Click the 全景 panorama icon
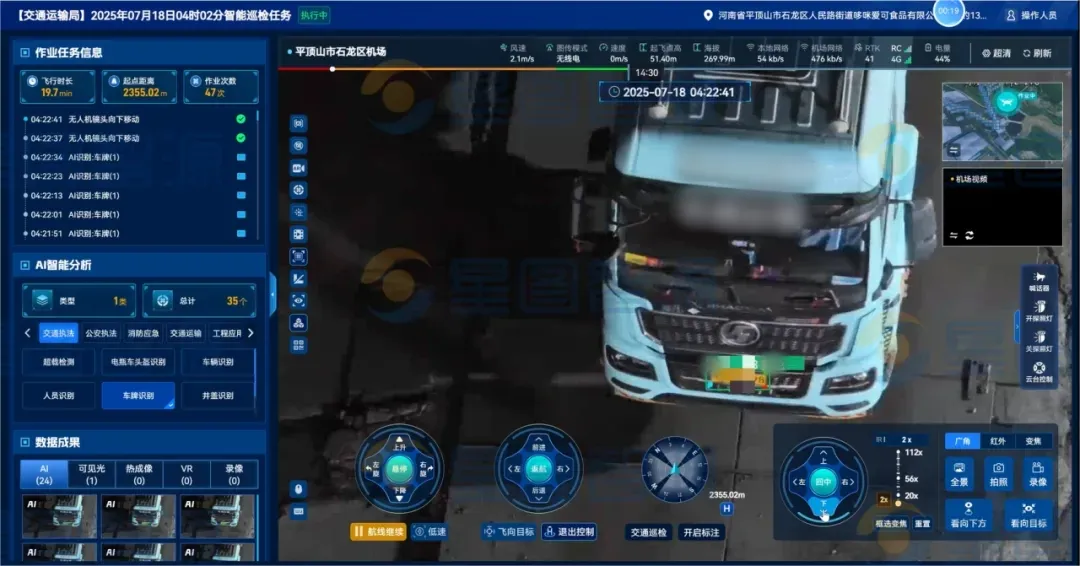This screenshot has height=566, width=1080. tap(958, 473)
